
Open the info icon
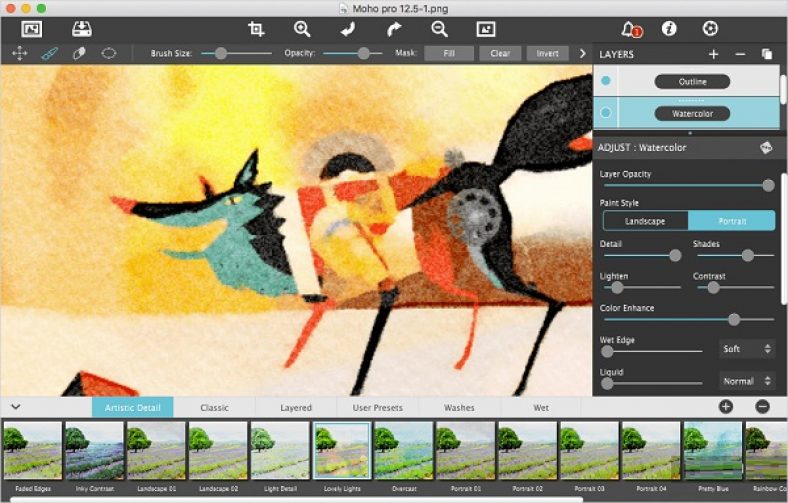click(669, 29)
